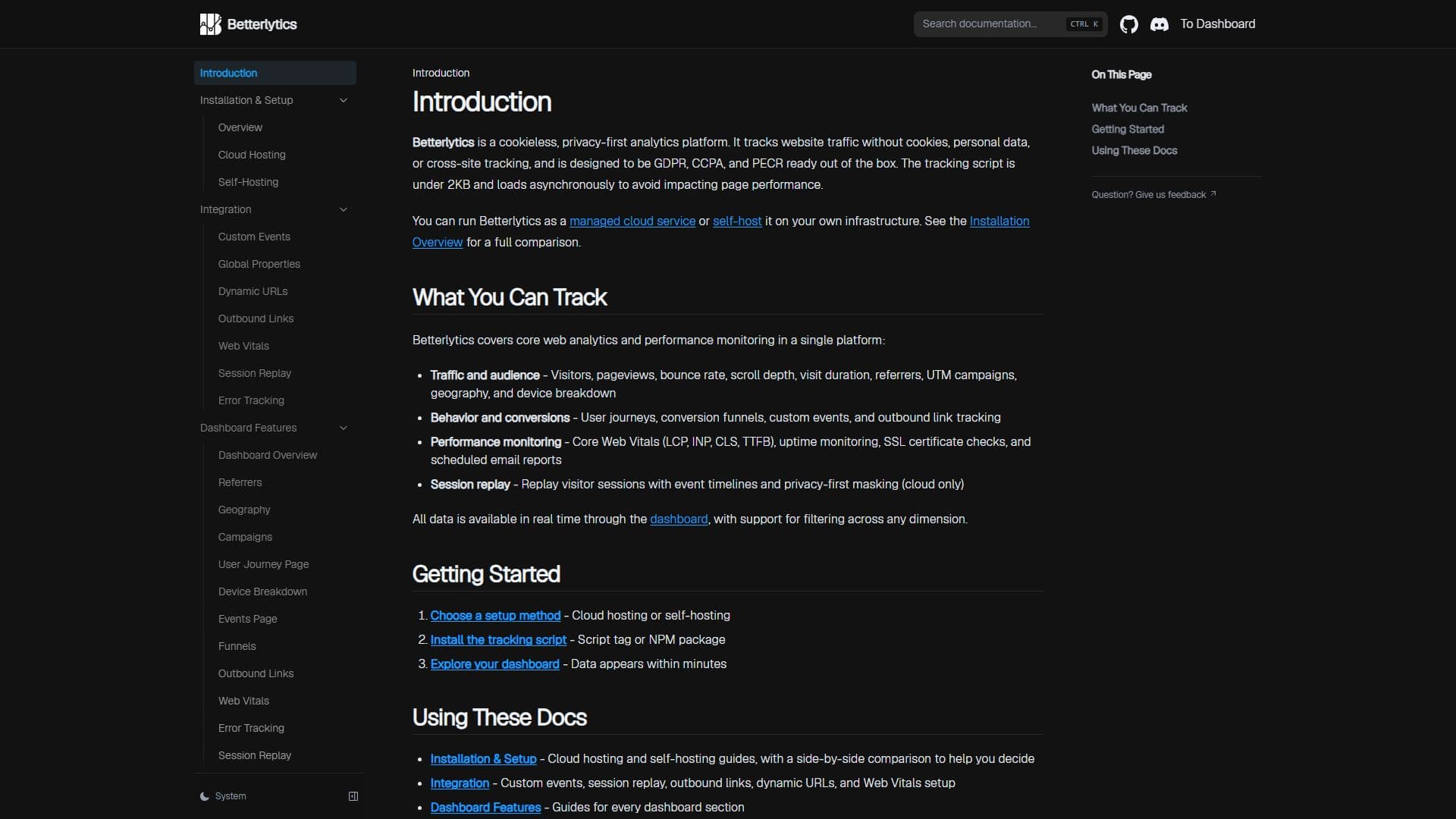The width and height of the screenshot is (1456, 819).
Task: Jump to Using These Docs in On This Page
Action: pos(1134,150)
